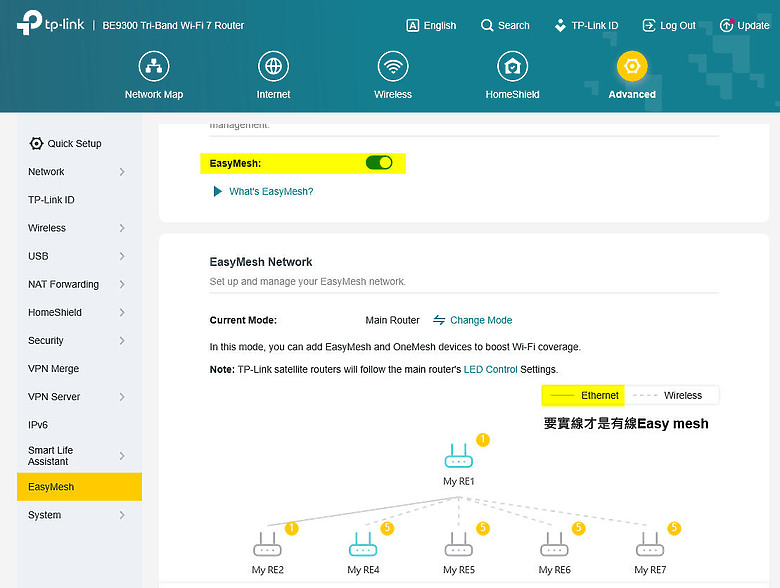
Task: Select the My RE2 router icon
Action: coord(267,544)
